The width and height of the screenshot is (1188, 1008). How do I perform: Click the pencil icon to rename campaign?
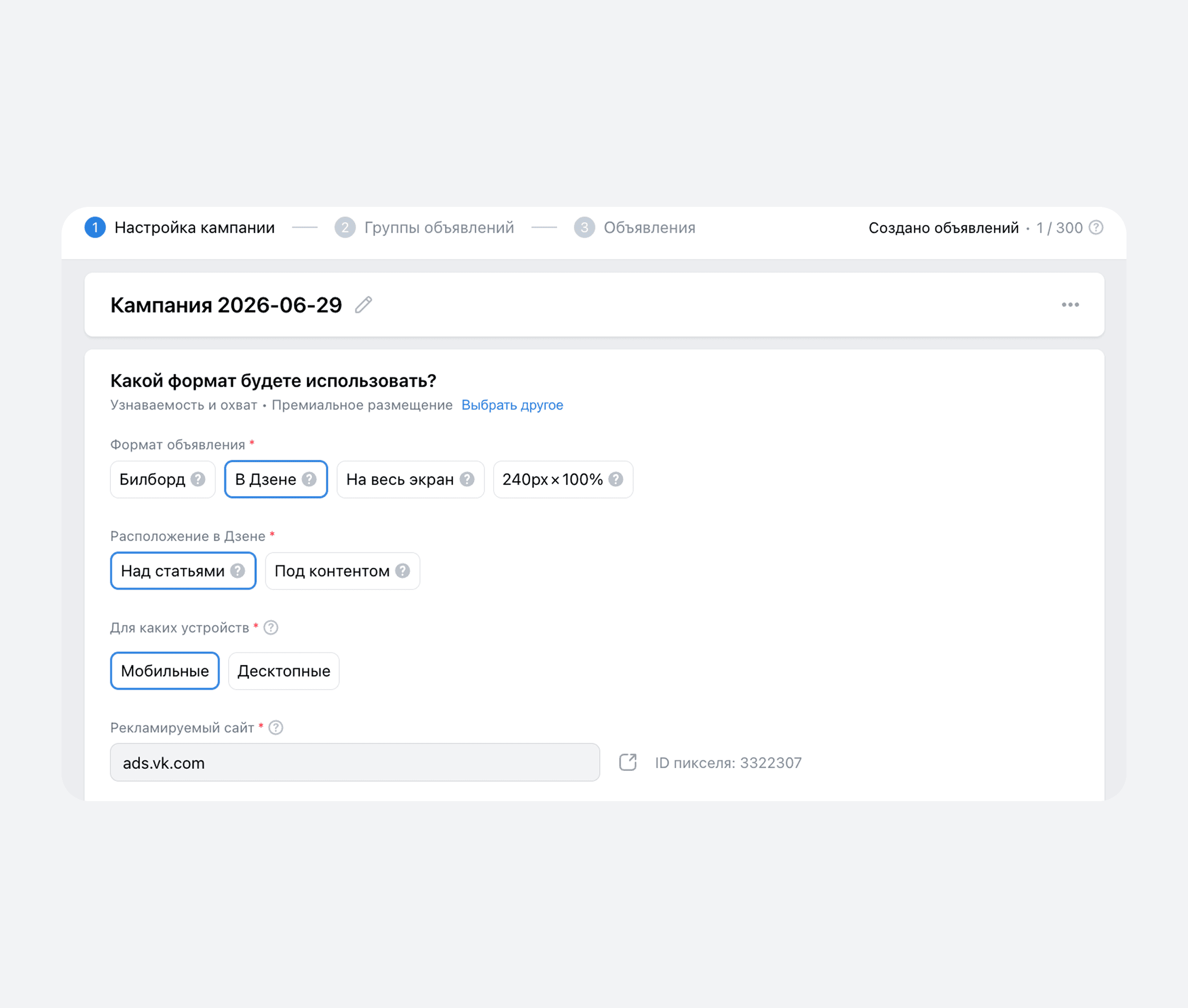[x=363, y=305]
